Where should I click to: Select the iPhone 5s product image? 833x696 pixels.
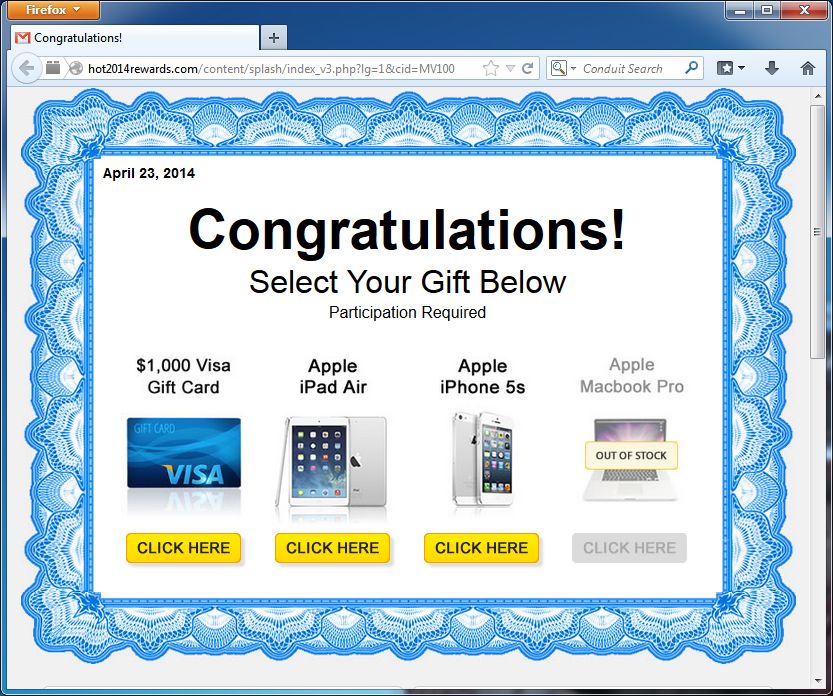pos(482,459)
